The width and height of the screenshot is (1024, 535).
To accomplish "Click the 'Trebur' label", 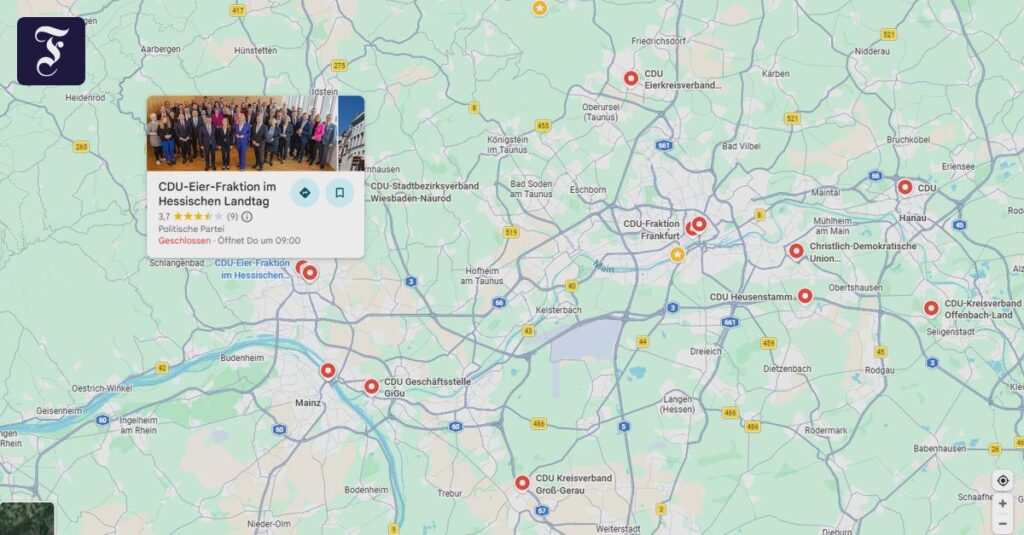I will click(449, 493).
